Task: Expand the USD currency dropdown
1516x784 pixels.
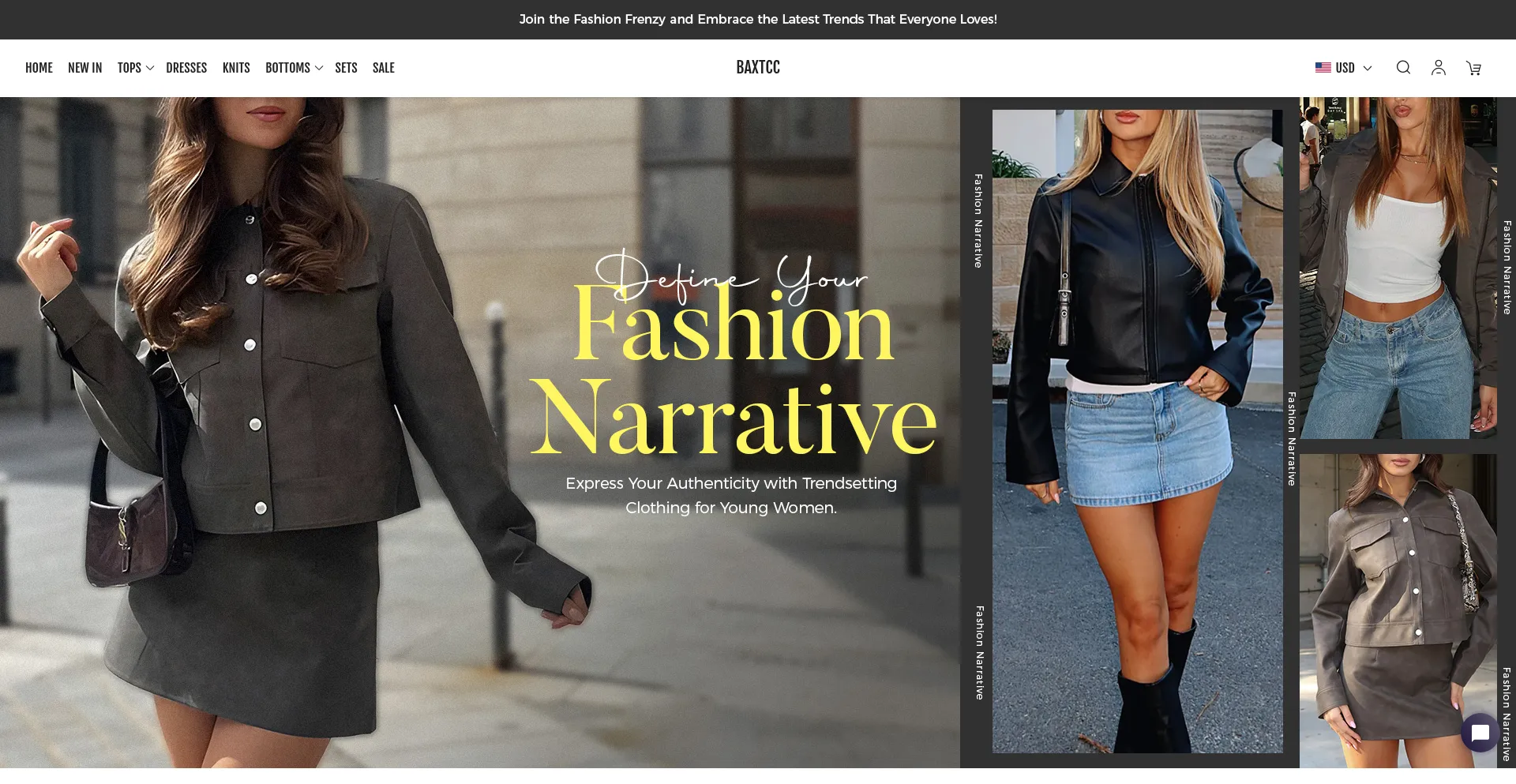Action: [x=1353, y=68]
